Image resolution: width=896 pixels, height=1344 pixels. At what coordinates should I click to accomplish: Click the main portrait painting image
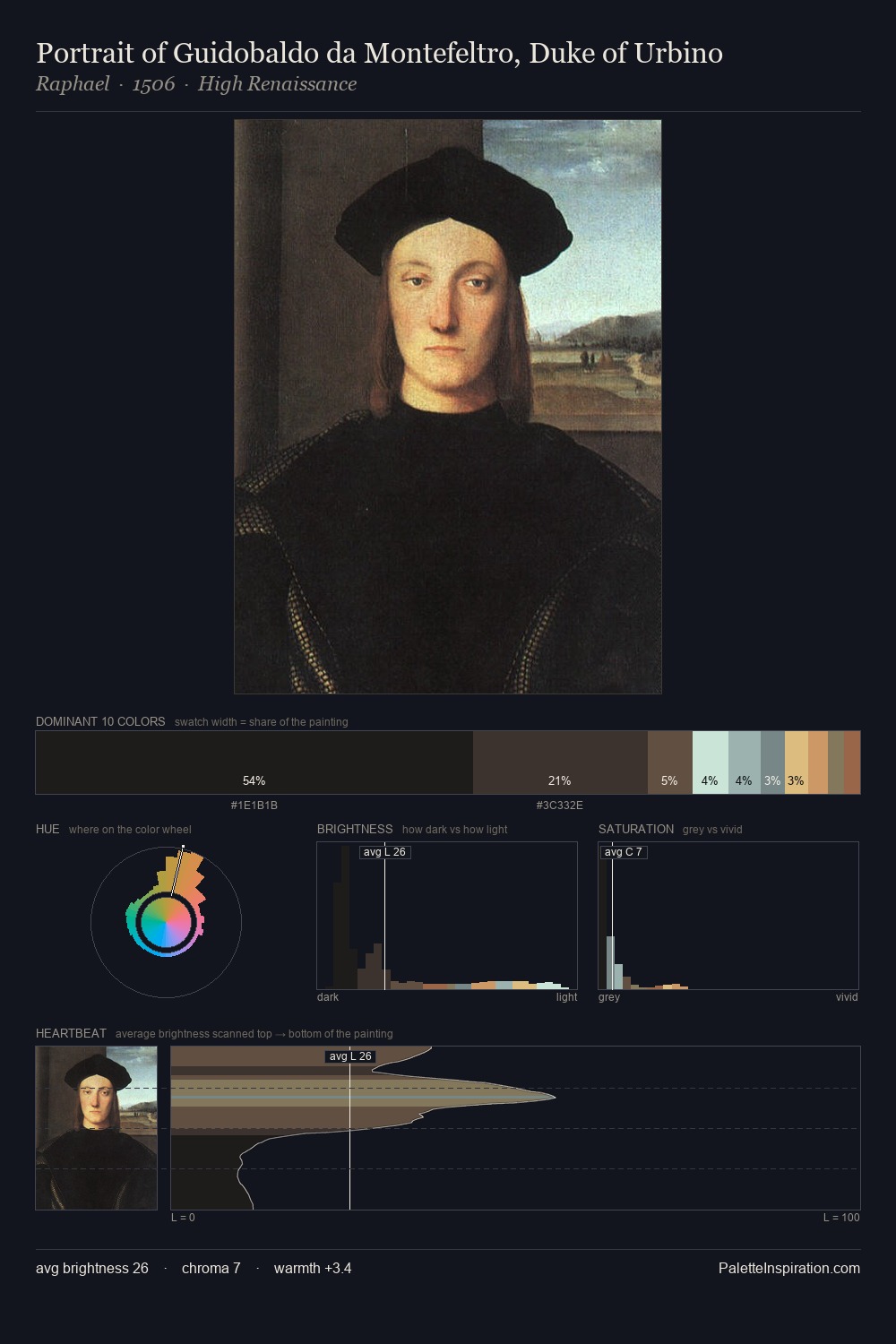pos(448,407)
